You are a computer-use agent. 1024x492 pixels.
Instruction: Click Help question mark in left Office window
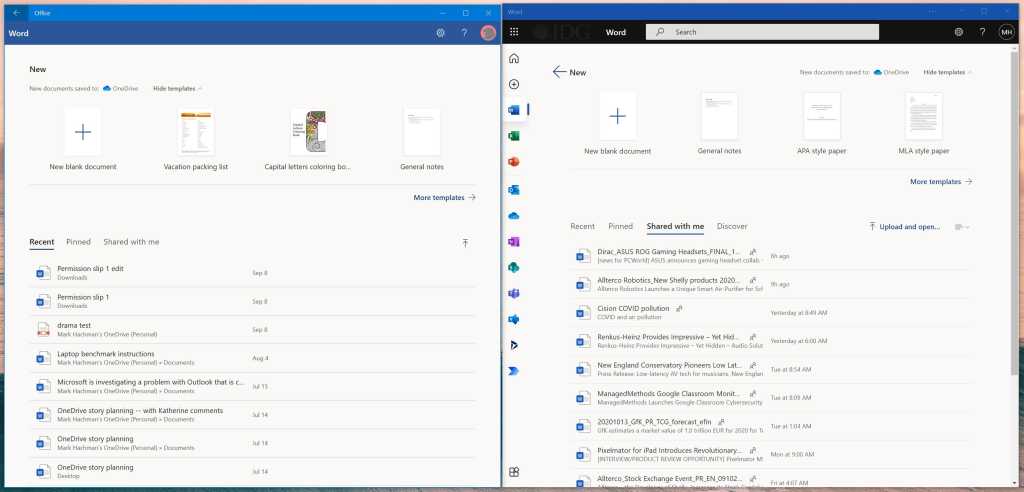(x=464, y=33)
